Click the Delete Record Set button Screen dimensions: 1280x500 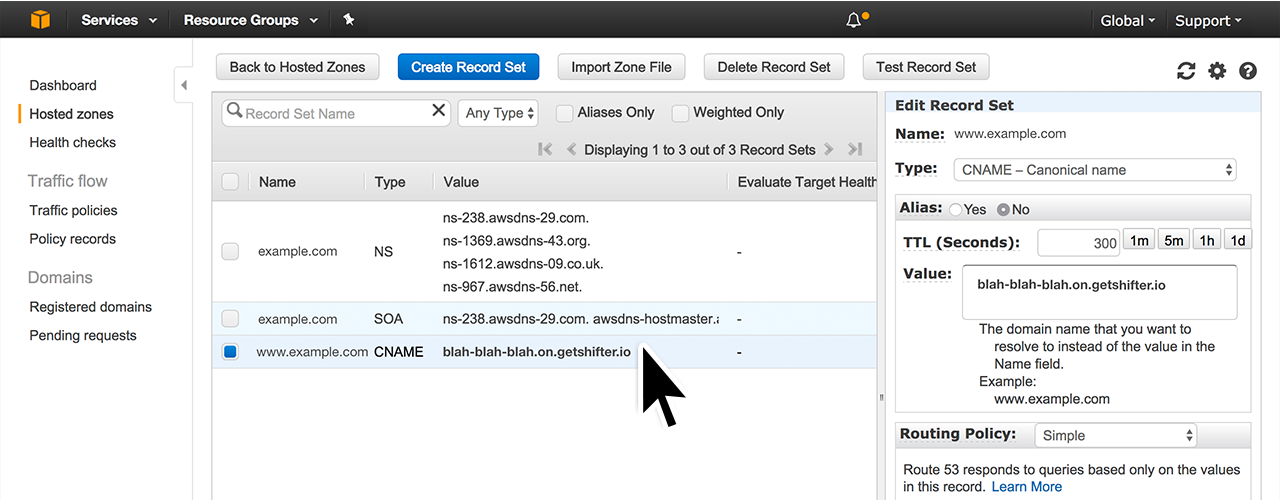774,67
